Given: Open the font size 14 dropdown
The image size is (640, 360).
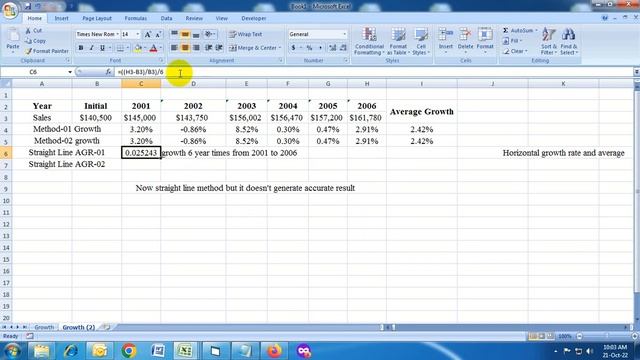Looking at the screenshot, I should coord(138,34).
